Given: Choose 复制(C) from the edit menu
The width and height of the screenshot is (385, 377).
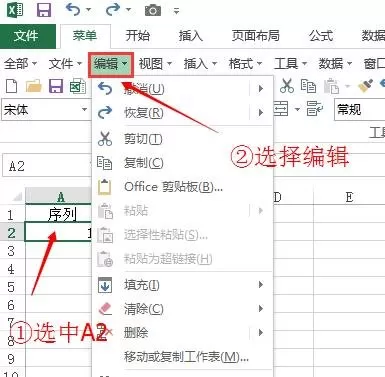Looking at the screenshot, I should point(183,163).
